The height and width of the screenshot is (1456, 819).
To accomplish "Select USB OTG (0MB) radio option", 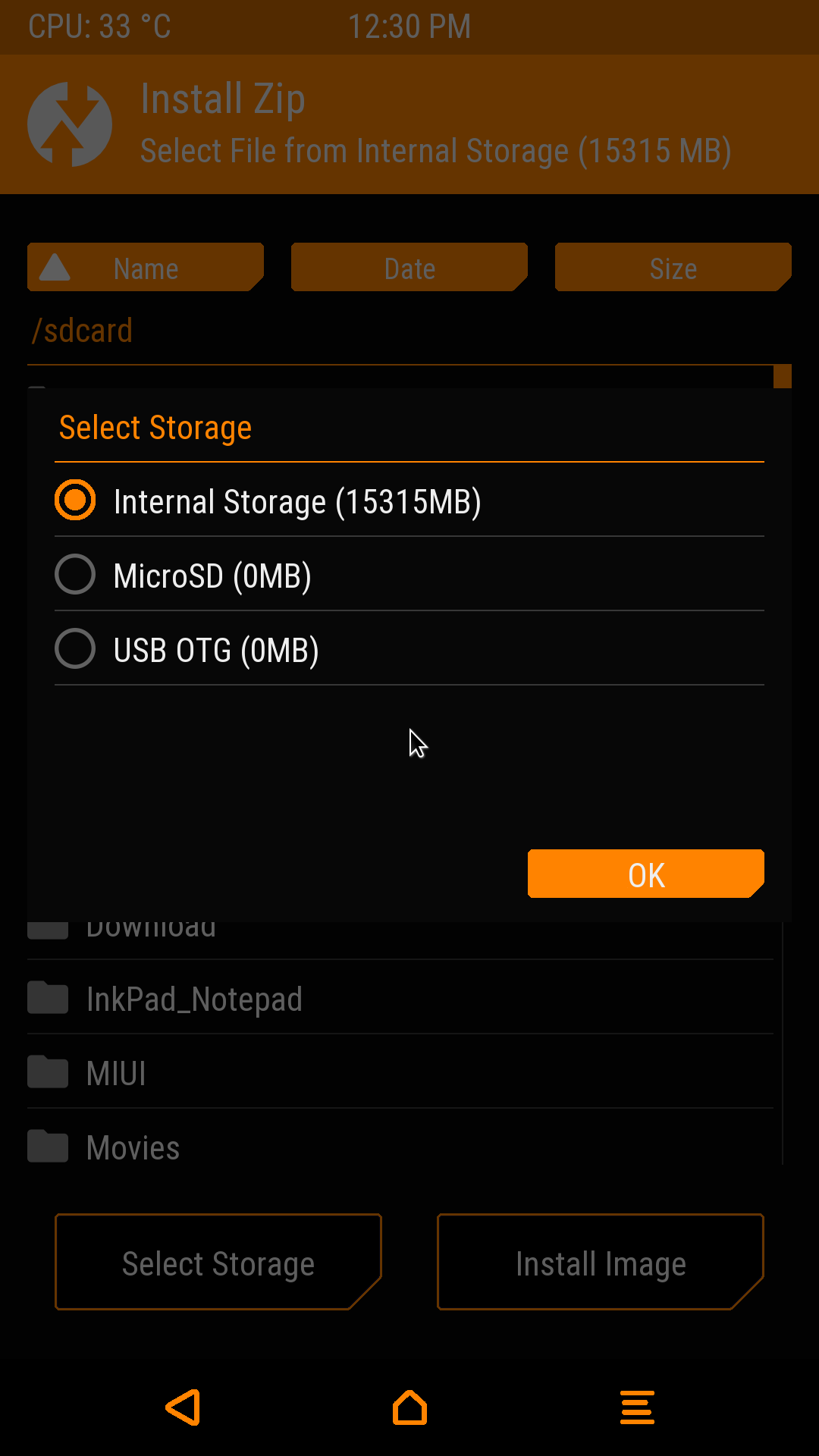I will (75, 649).
